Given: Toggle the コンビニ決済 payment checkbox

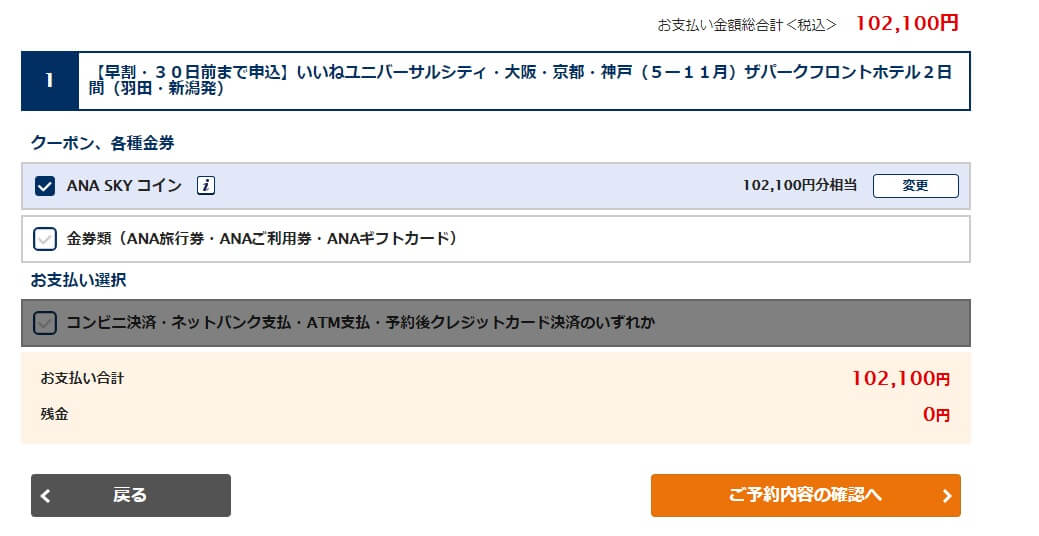Looking at the screenshot, I should 45,323.
